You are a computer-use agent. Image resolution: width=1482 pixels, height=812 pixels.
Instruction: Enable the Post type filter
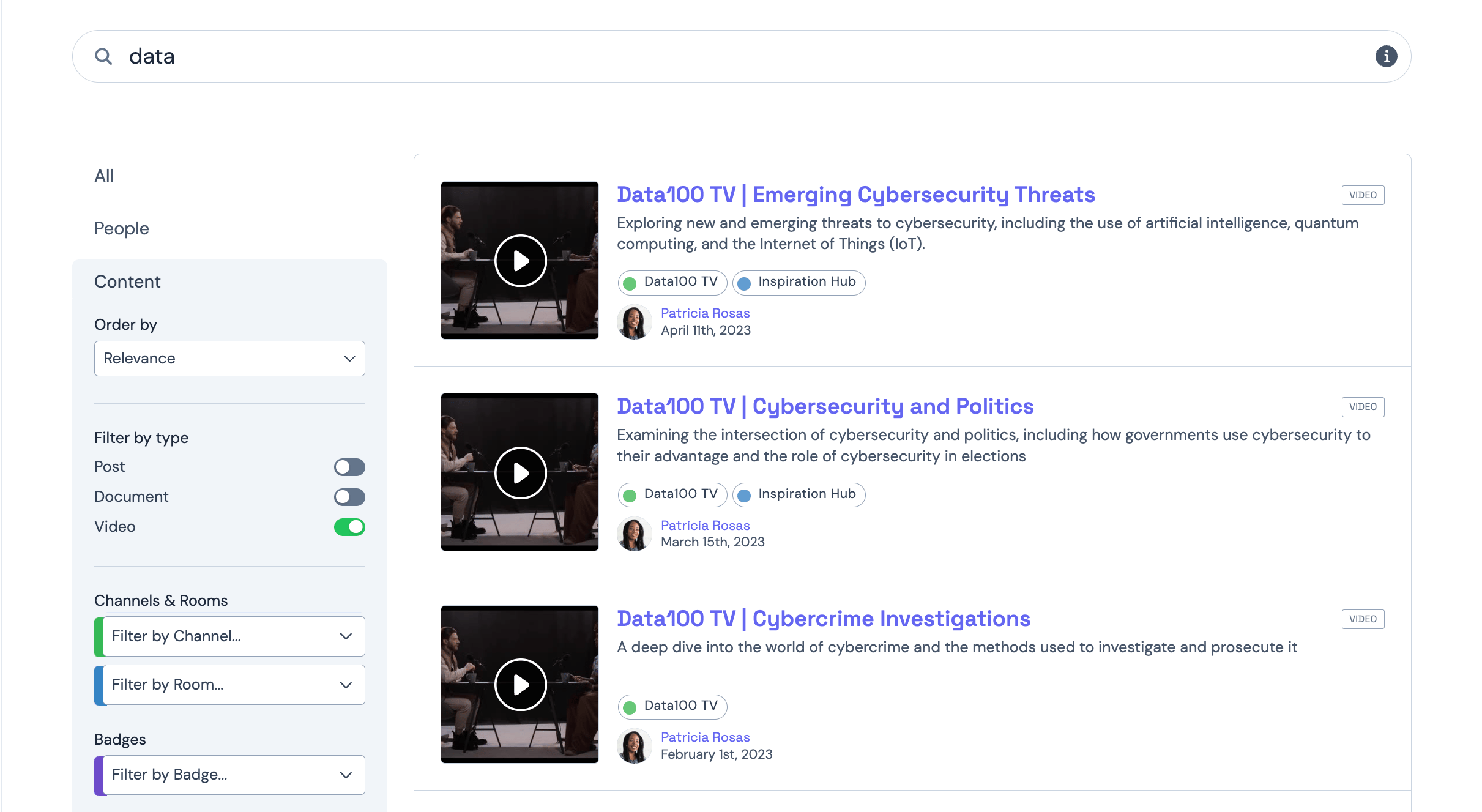pos(349,467)
